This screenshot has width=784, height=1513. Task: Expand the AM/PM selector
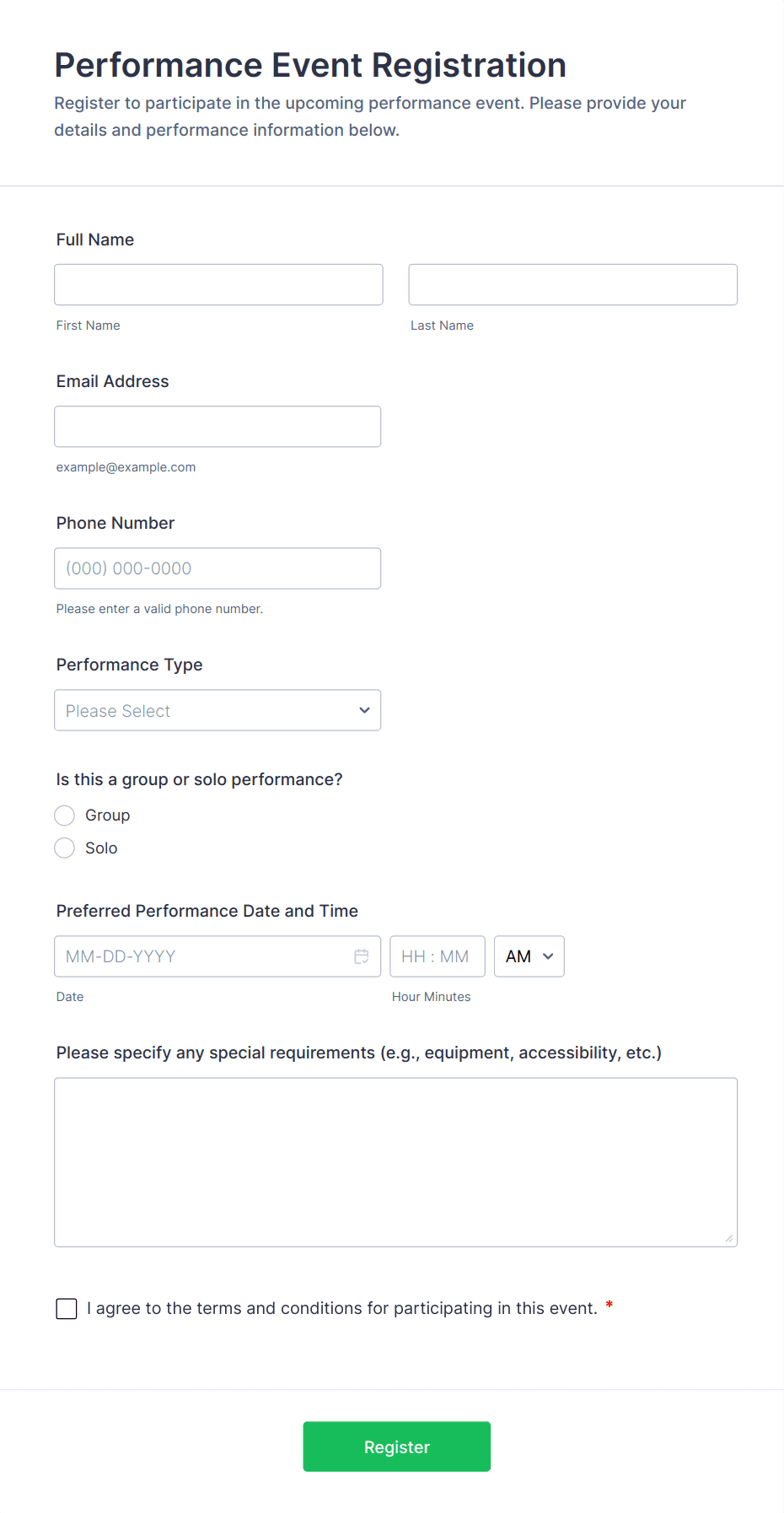529,956
